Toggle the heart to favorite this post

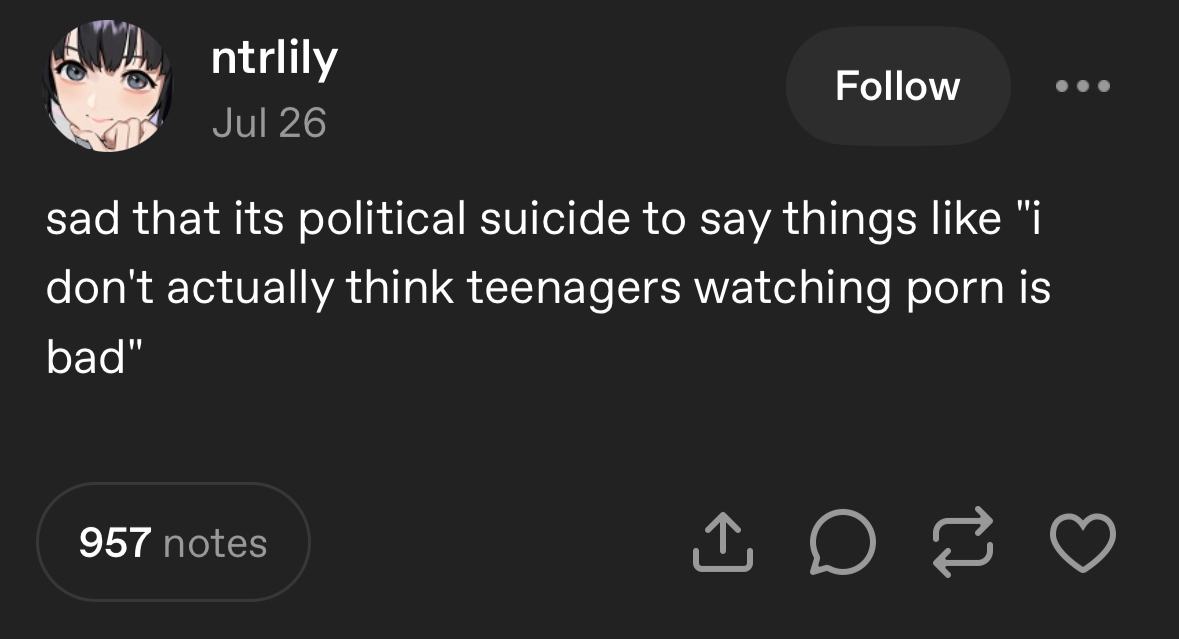(1083, 542)
